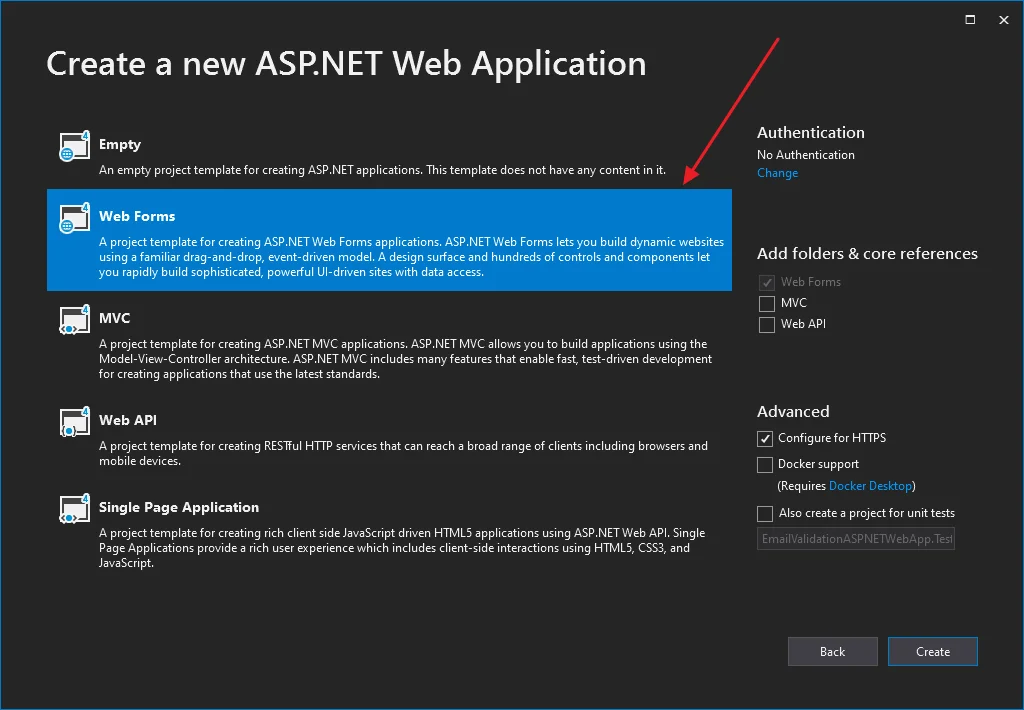Check 'Also create a project for unit tests'
Screen dimensions: 1024x710
[766, 513]
